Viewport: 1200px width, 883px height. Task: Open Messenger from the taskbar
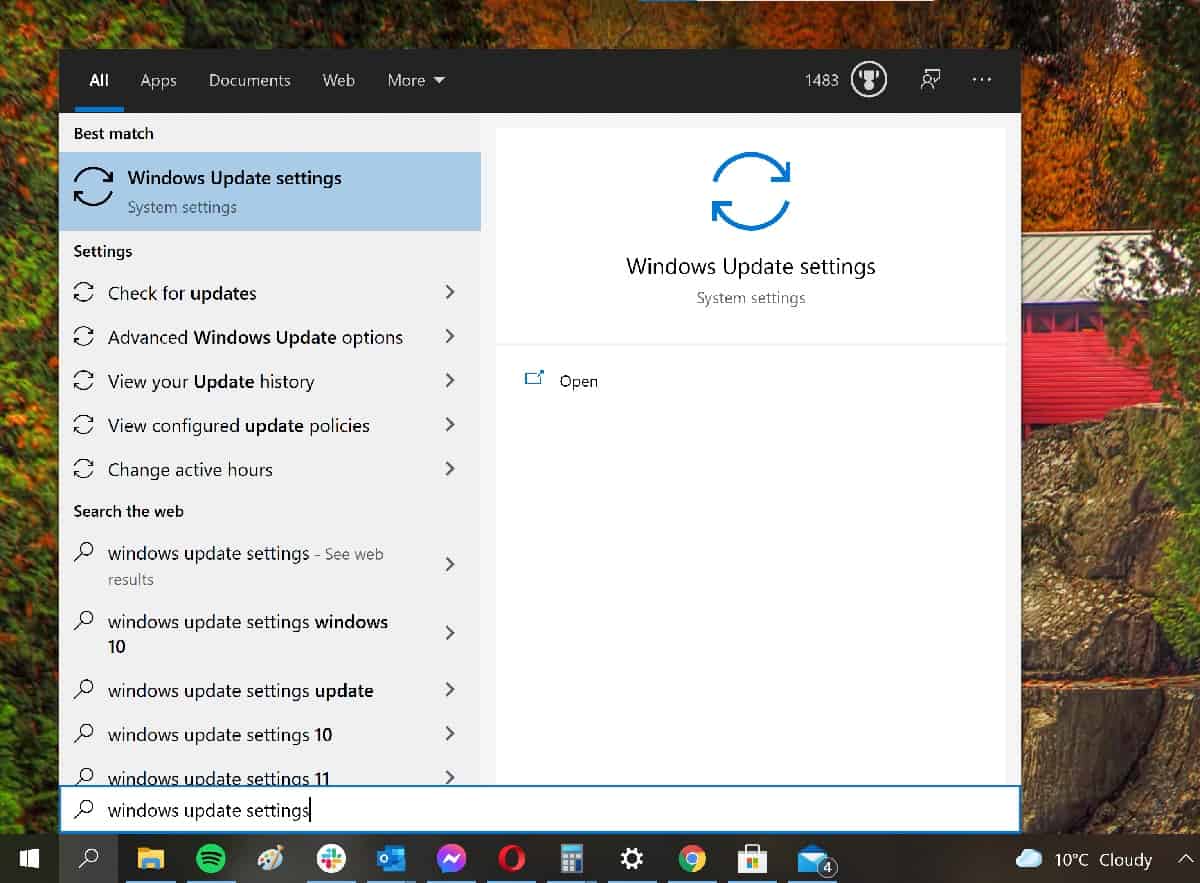coord(451,859)
